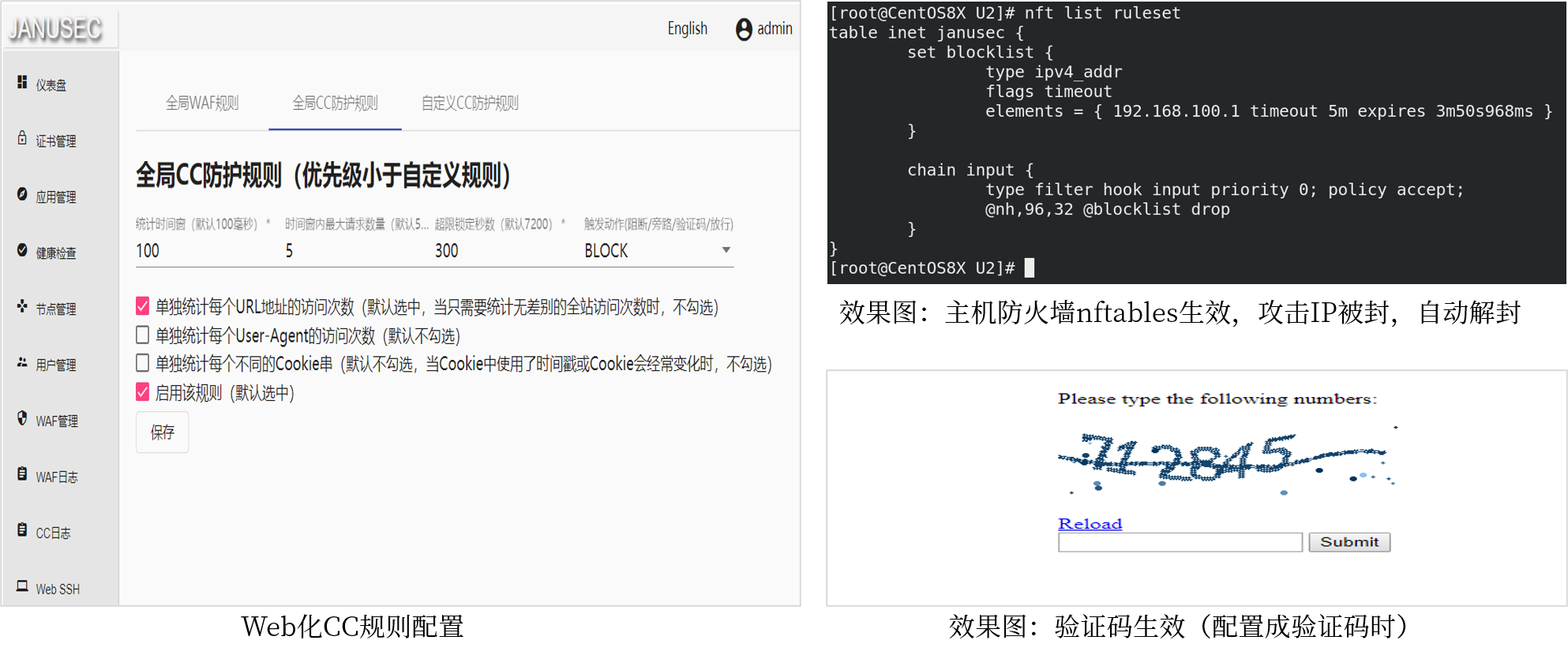Open the 应用管理 menu entry
This screenshot has width=1568, height=659.
tap(56, 197)
